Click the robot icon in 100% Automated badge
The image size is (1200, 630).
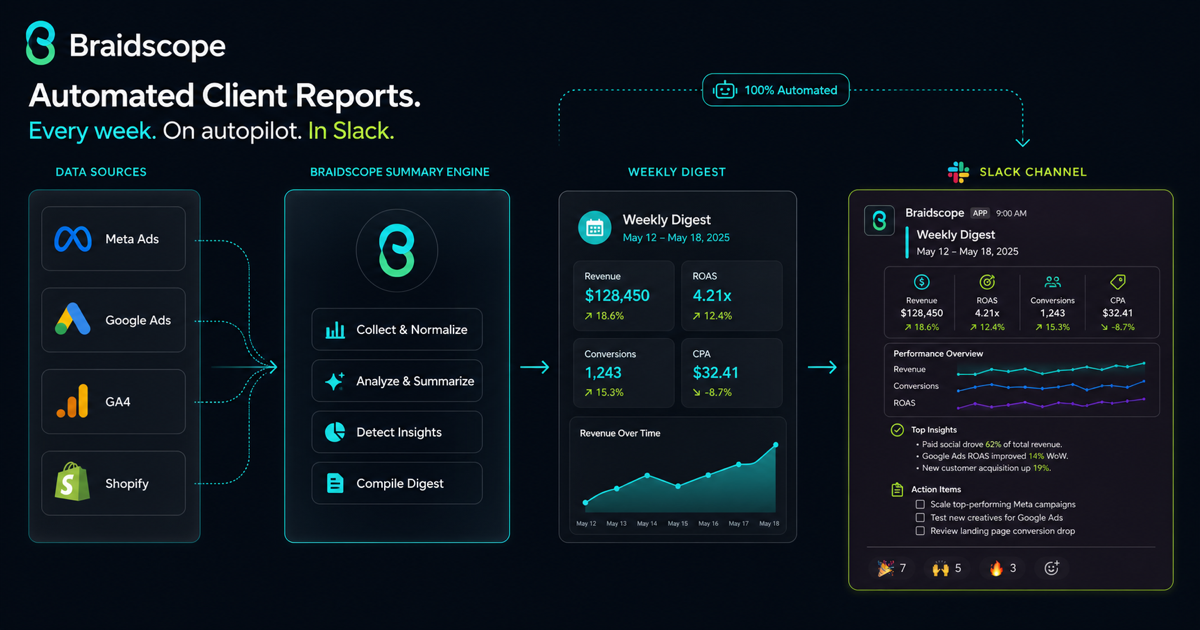pyautogui.click(x=725, y=90)
